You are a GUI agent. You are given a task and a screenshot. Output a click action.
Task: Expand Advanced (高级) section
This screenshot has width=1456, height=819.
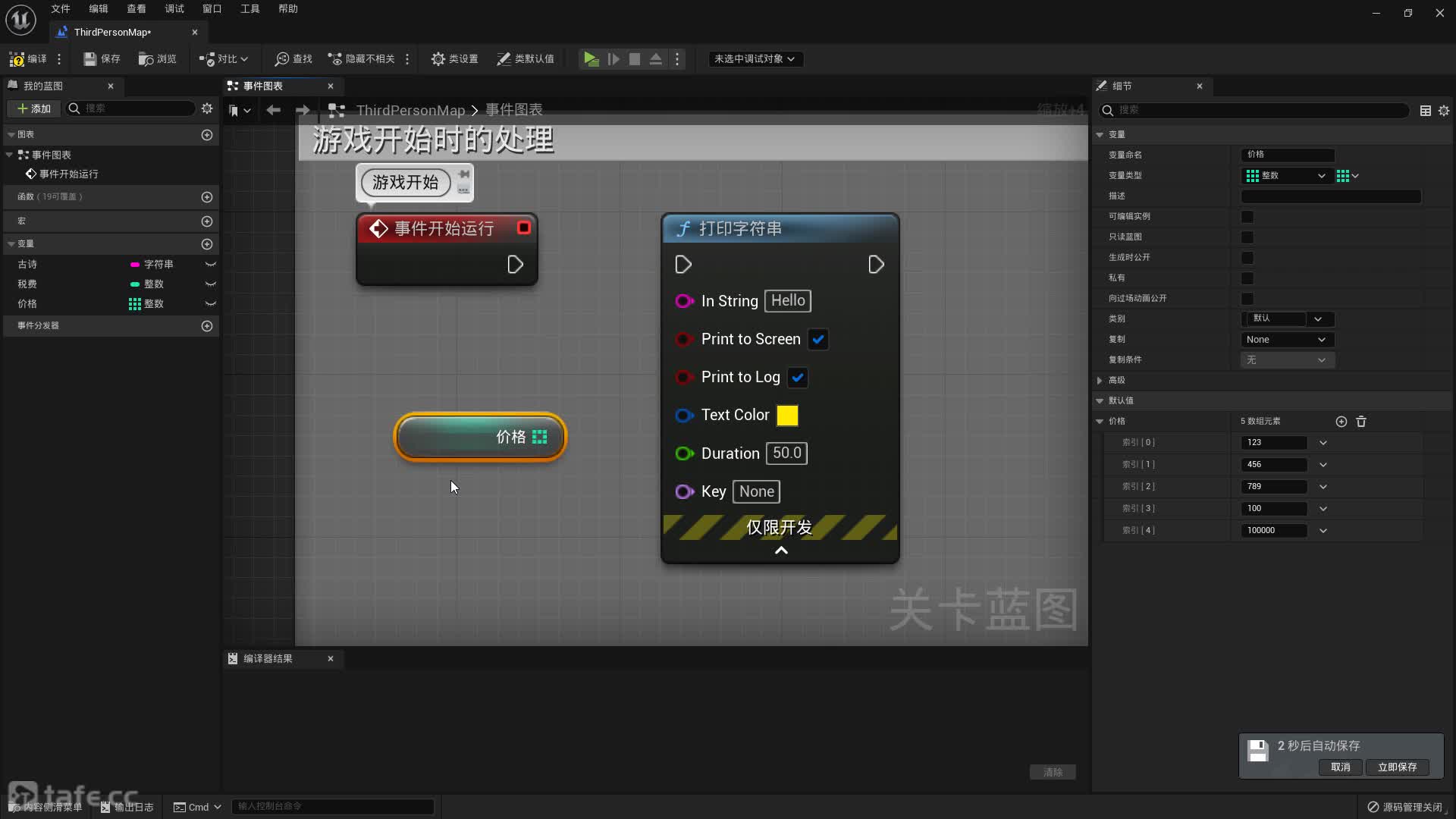click(1100, 380)
